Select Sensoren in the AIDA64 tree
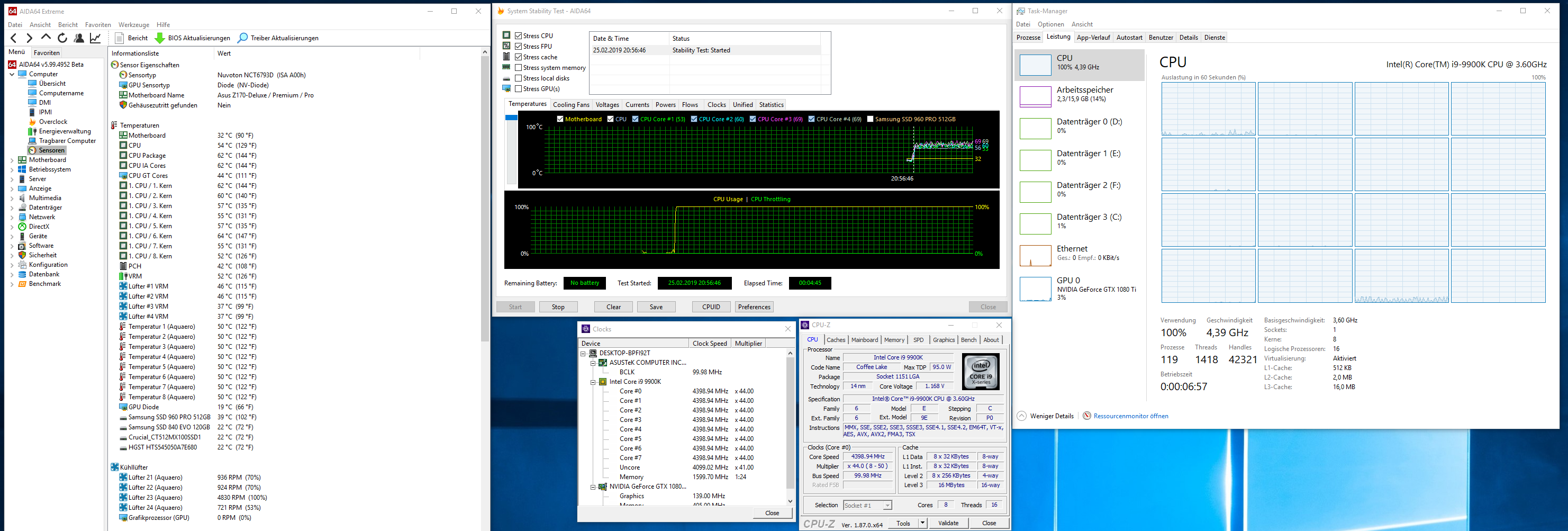 click(x=51, y=150)
